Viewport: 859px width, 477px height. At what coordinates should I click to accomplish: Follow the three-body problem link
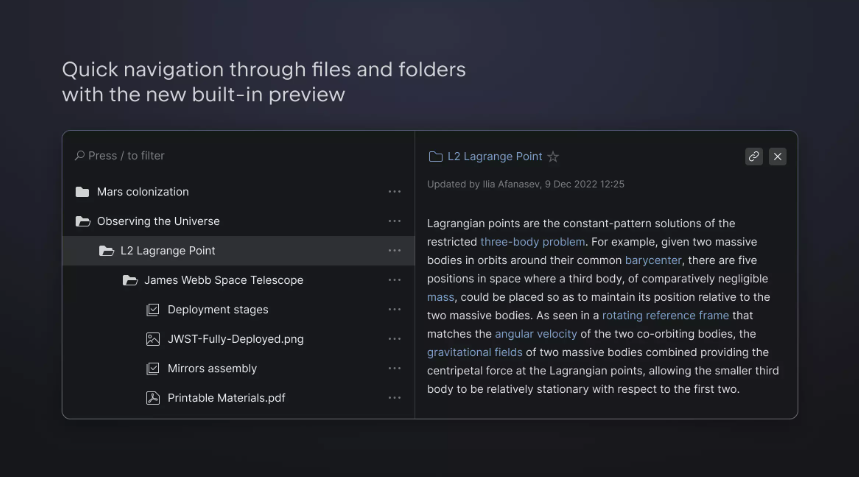click(532, 242)
